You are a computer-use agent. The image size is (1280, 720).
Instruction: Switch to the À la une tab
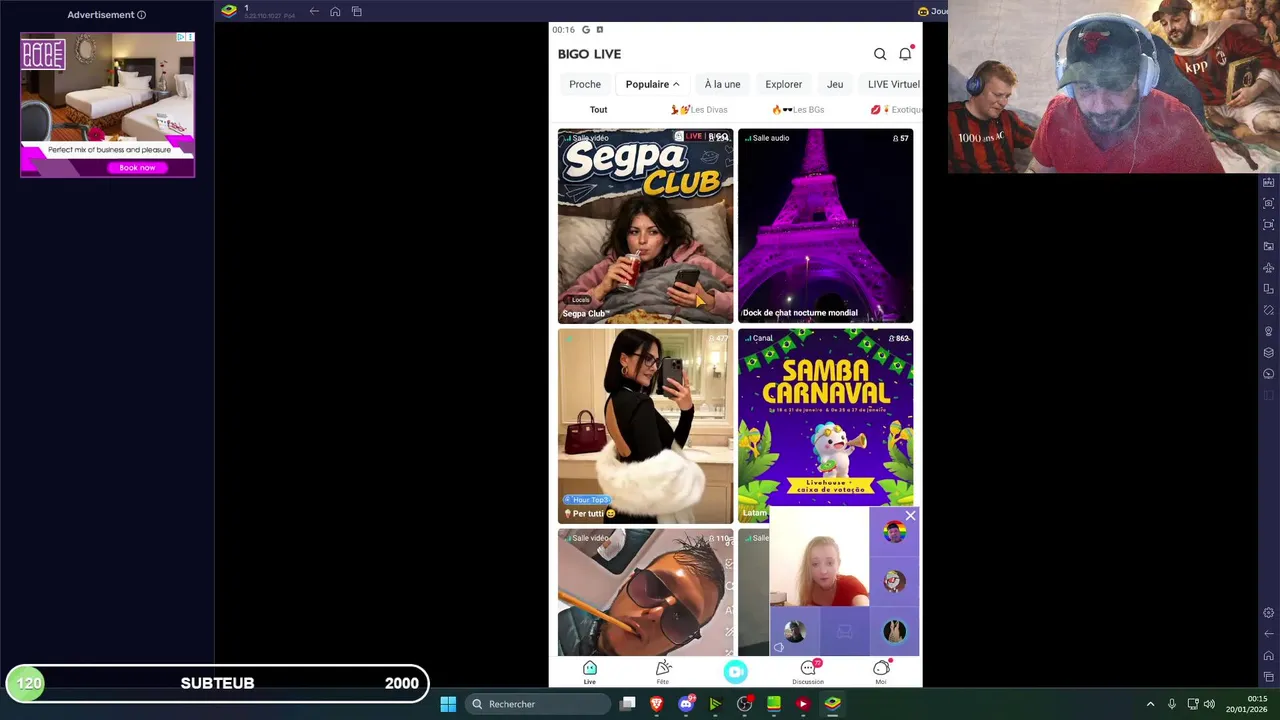(x=722, y=84)
